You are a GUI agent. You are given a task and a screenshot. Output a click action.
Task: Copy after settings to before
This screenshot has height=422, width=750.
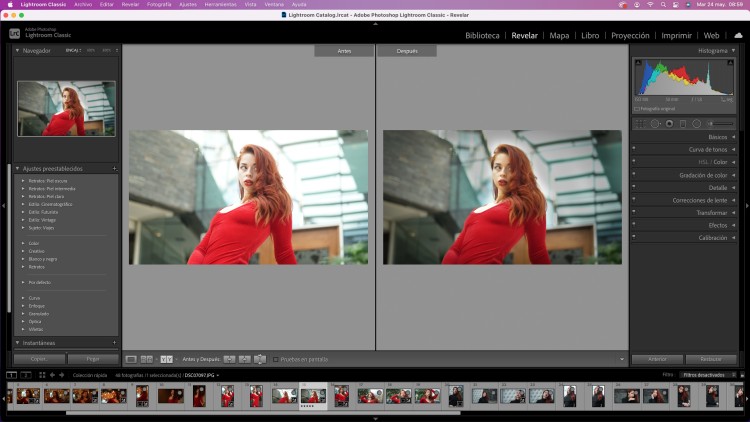point(244,359)
